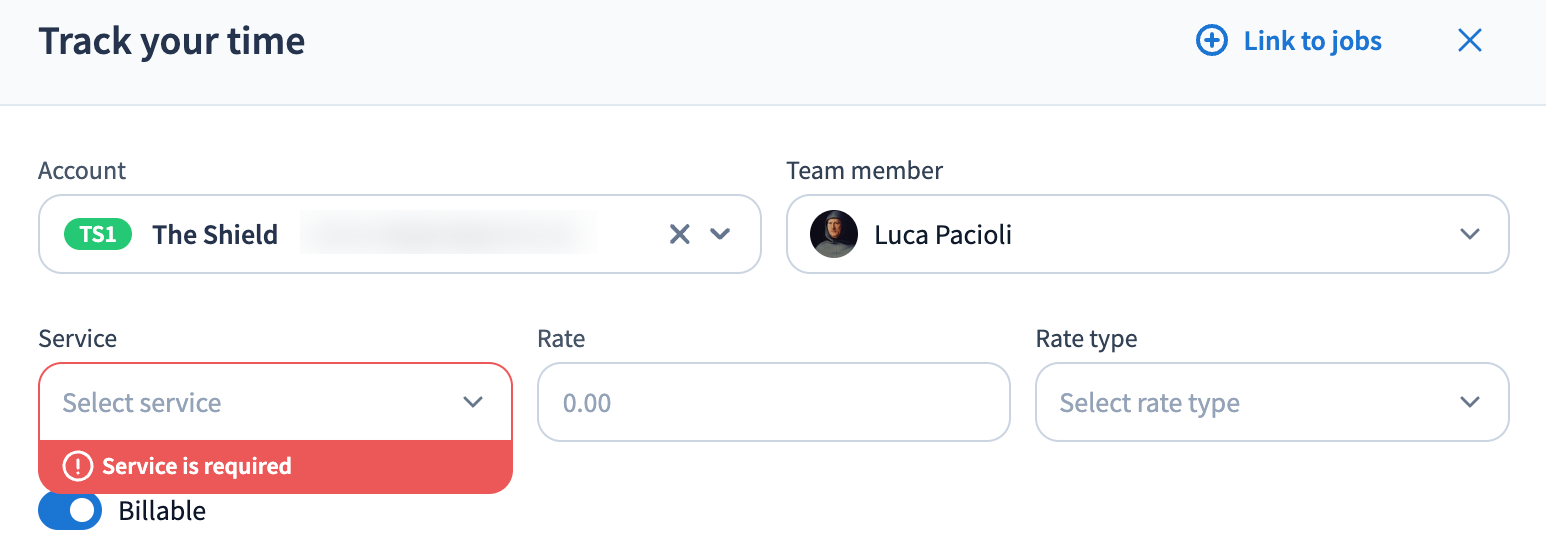Screen dimensions: 1546x556
Task: Click the Service is required message
Action: 197,466
